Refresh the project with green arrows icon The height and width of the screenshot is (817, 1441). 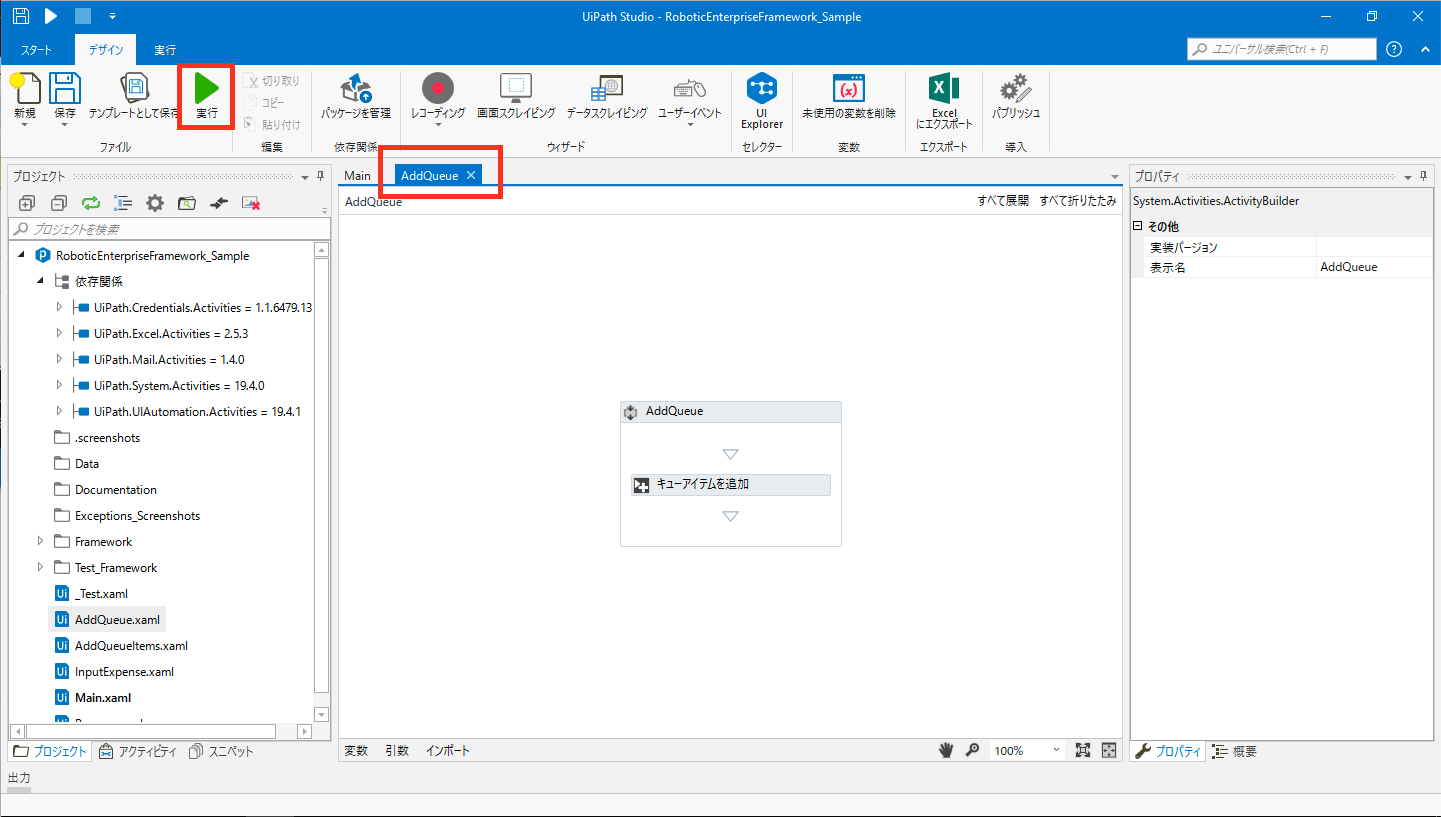(91, 203)
